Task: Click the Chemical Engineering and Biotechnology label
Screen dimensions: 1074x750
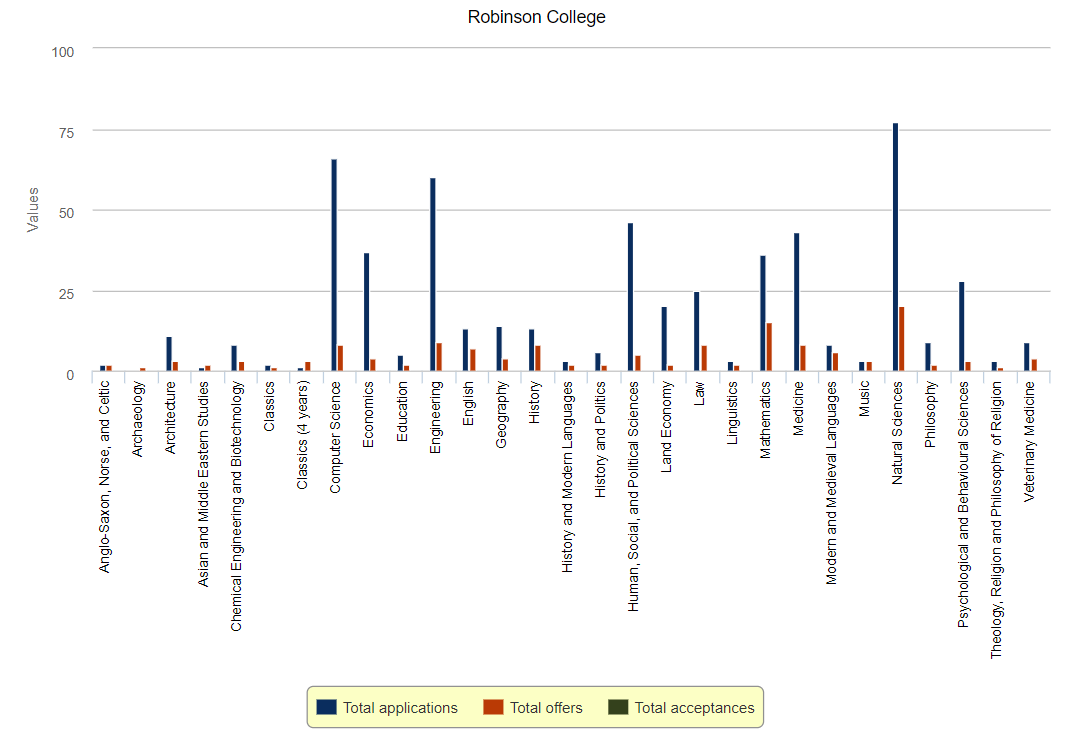Action: [236, 506]
